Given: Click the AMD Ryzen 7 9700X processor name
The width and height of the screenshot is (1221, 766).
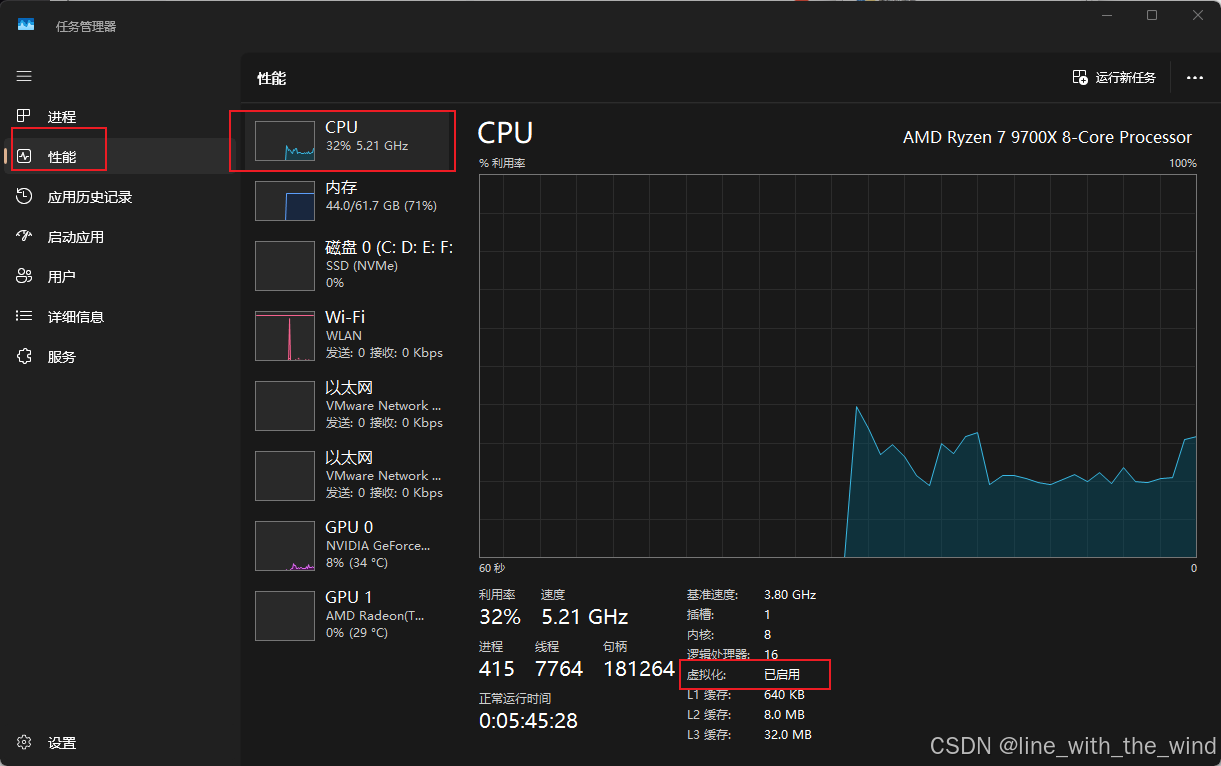Looking at the screenshot, I should point(1047,137).
